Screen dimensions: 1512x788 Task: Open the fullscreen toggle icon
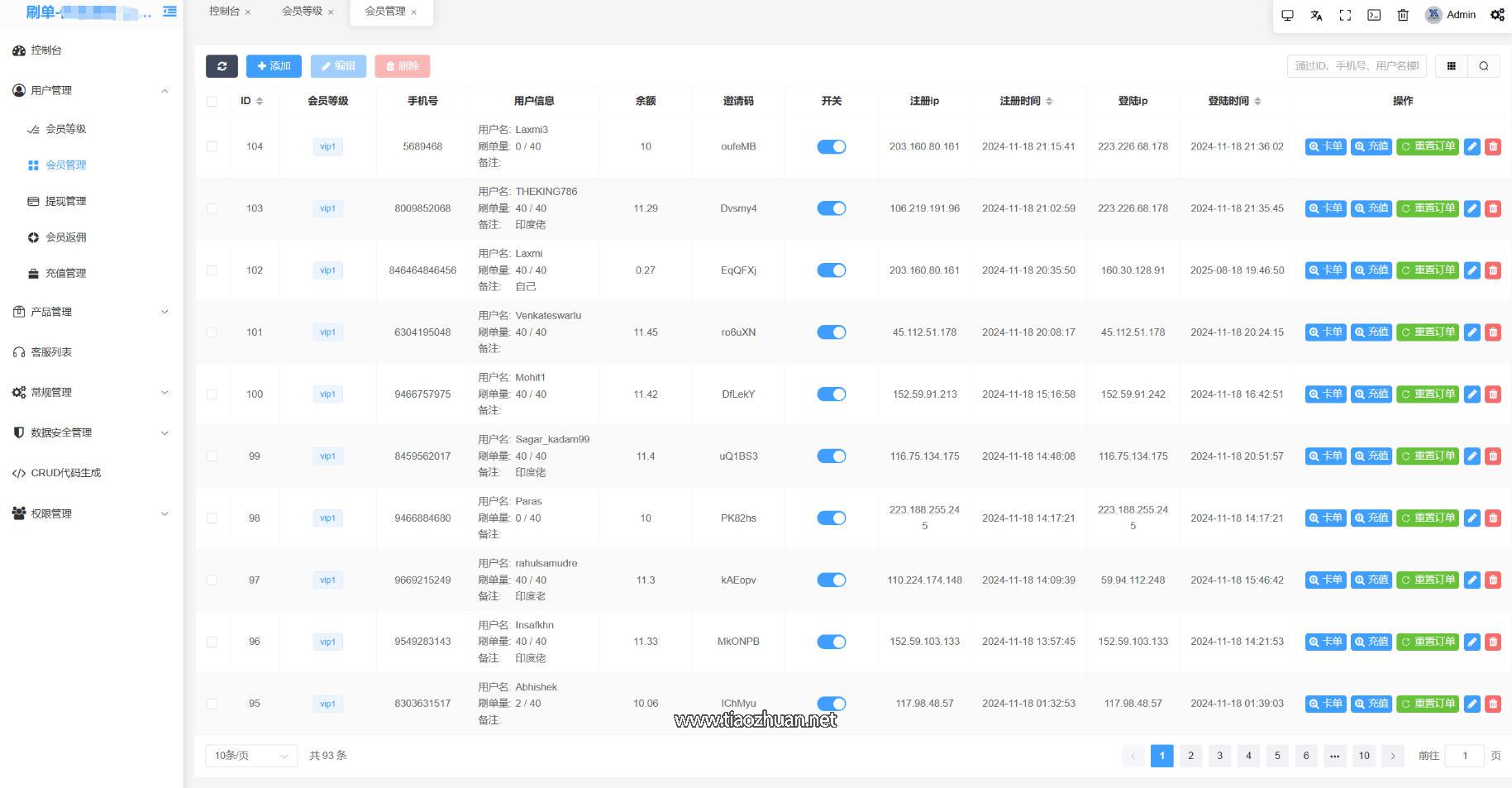tap(1345, 15)
